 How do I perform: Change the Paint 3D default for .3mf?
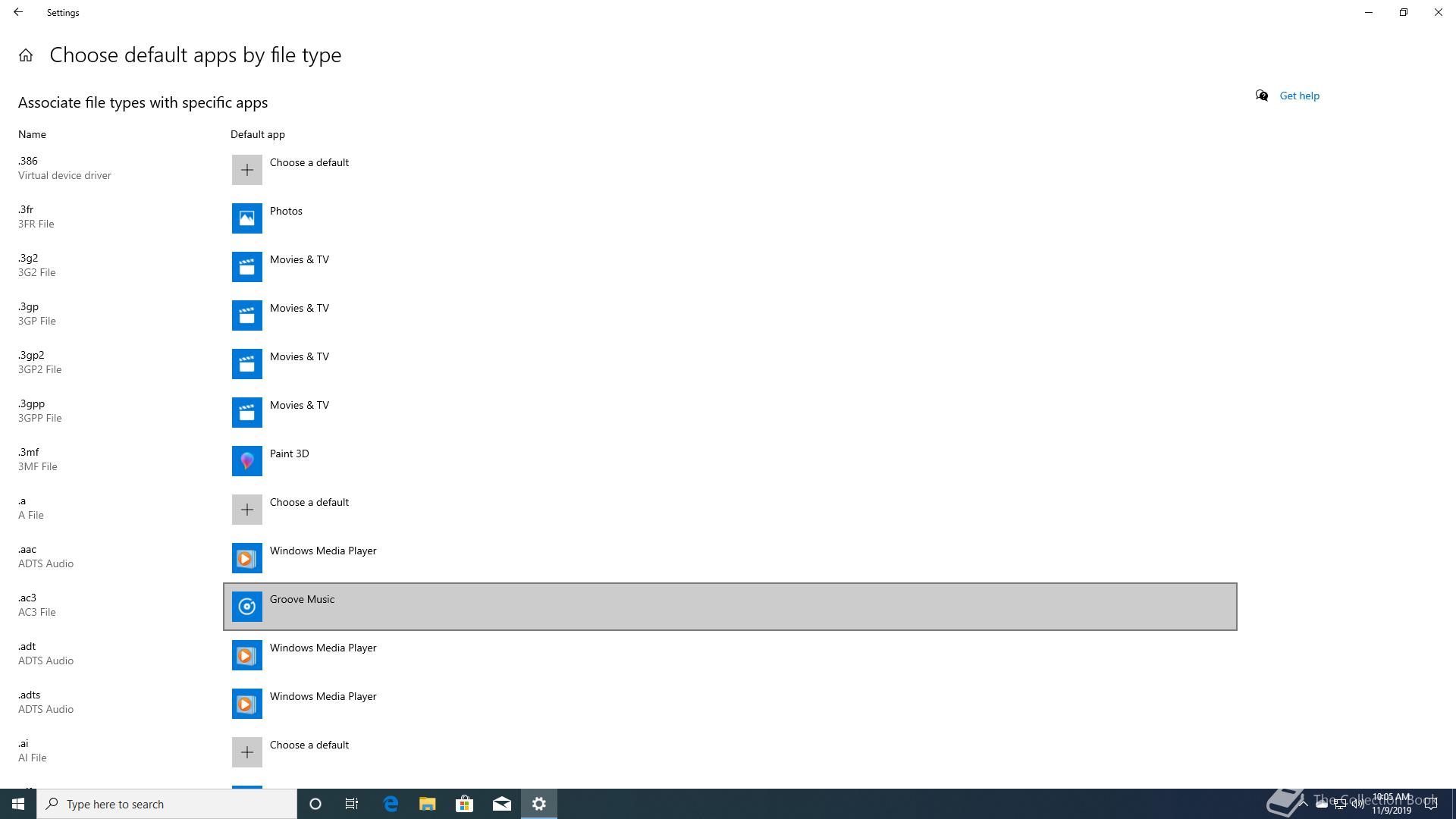point(730,461)
